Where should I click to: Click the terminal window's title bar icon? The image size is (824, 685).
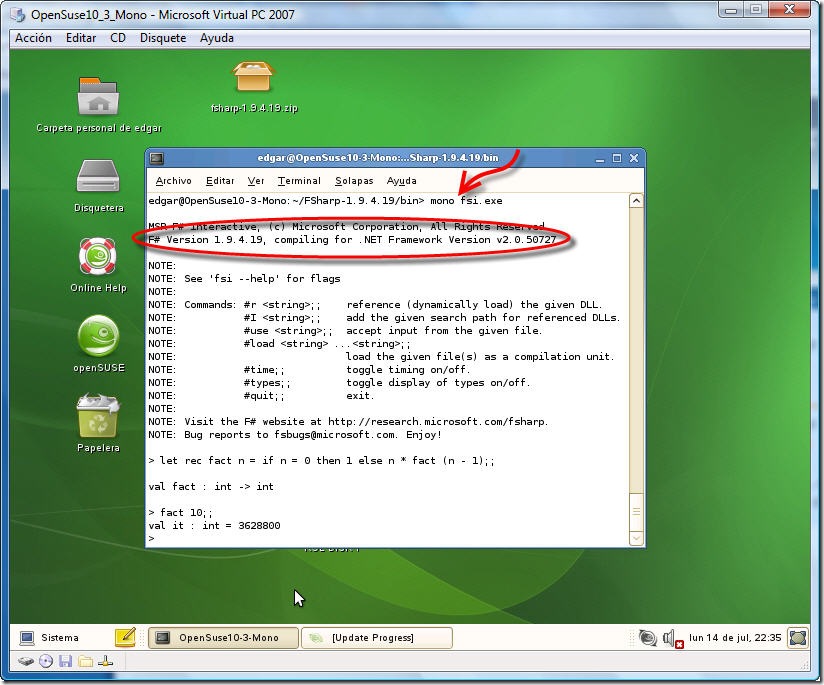click(157, 158)
